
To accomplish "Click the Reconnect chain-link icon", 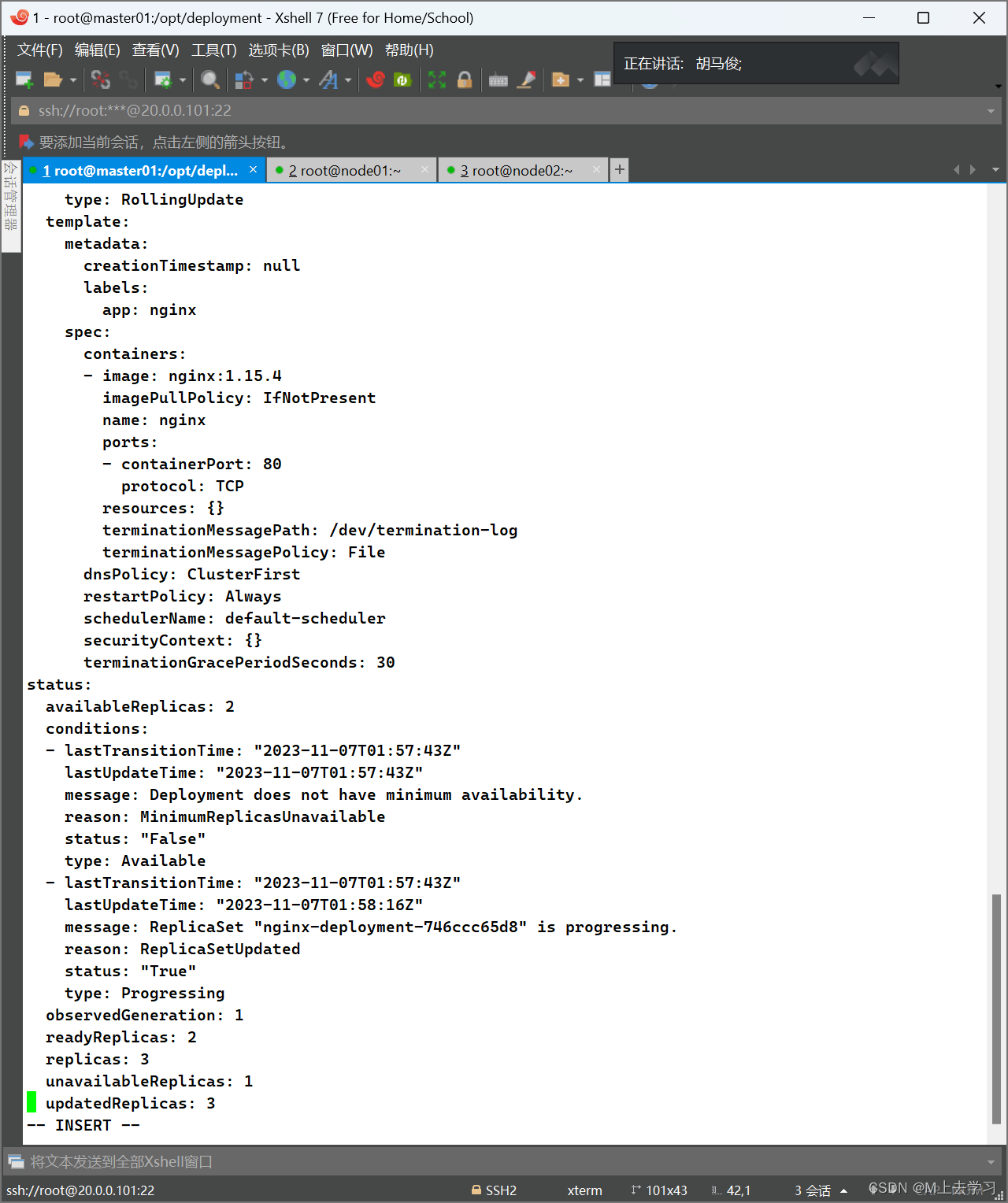I will [x=128, y=80].
